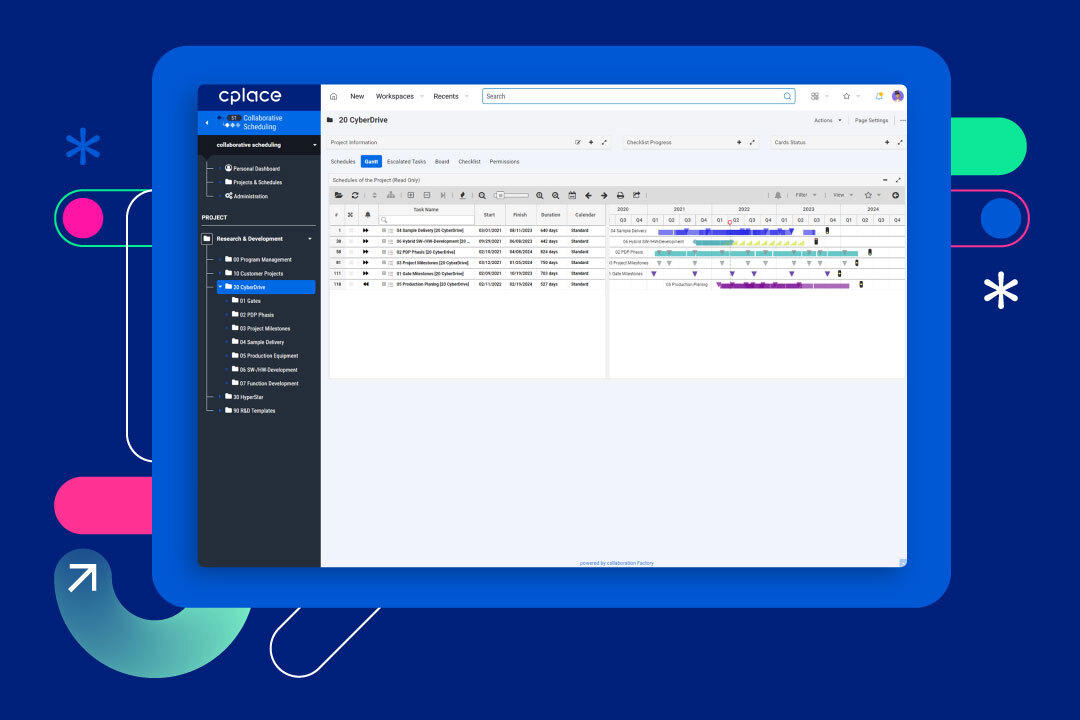Open the Permissions tab

pyautogui.click(x=504, y=162)
